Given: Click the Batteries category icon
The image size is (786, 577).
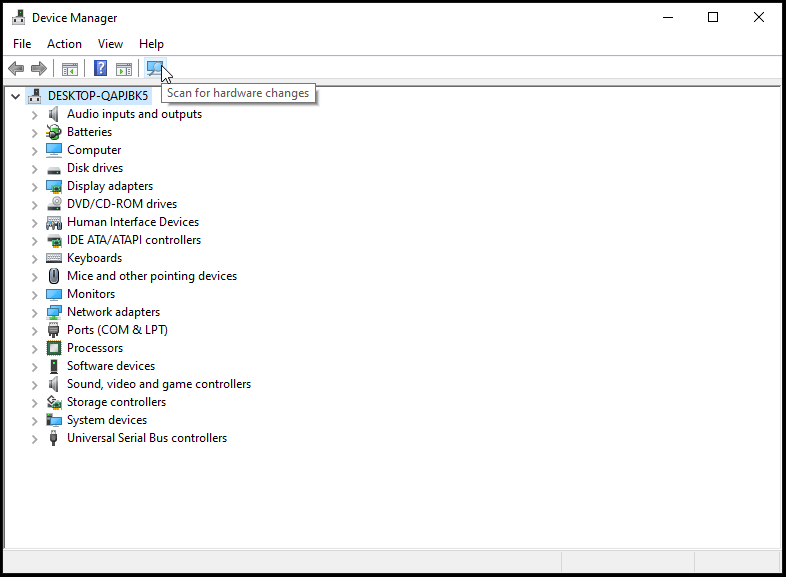Looking at the screenshot, I should (54, 132).
